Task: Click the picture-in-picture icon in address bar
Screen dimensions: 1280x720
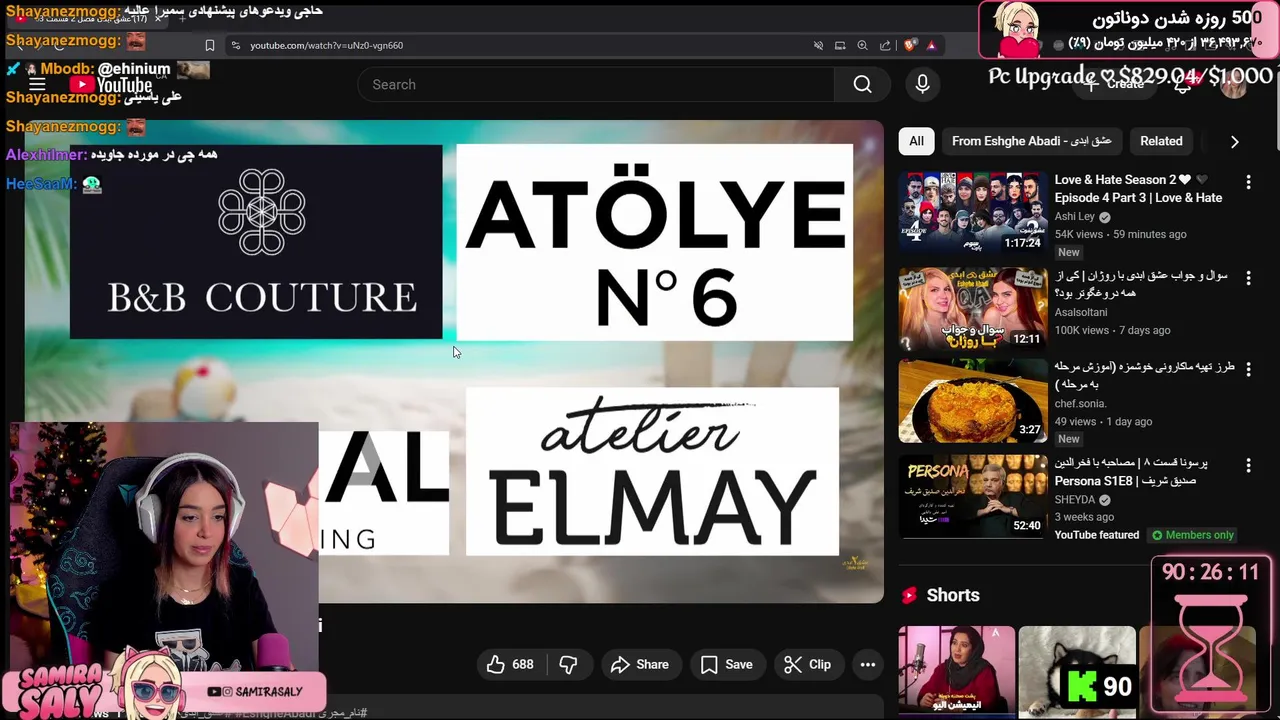Action: tap(840, 45)
